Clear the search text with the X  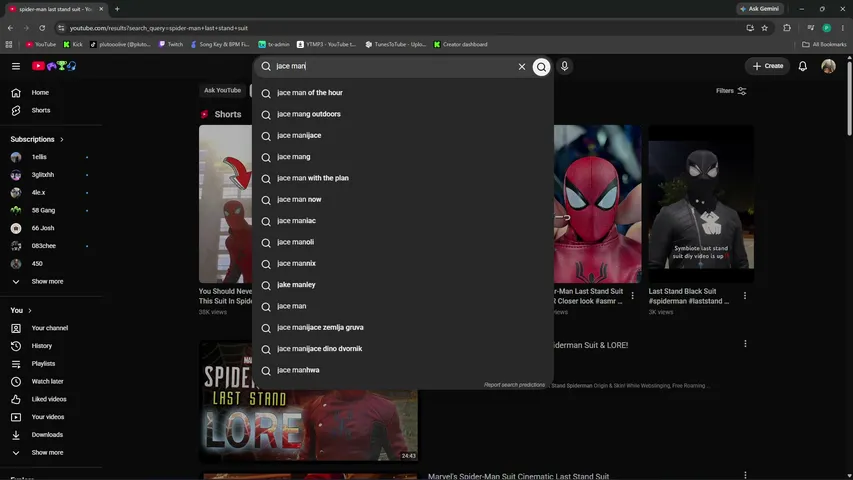522,66
